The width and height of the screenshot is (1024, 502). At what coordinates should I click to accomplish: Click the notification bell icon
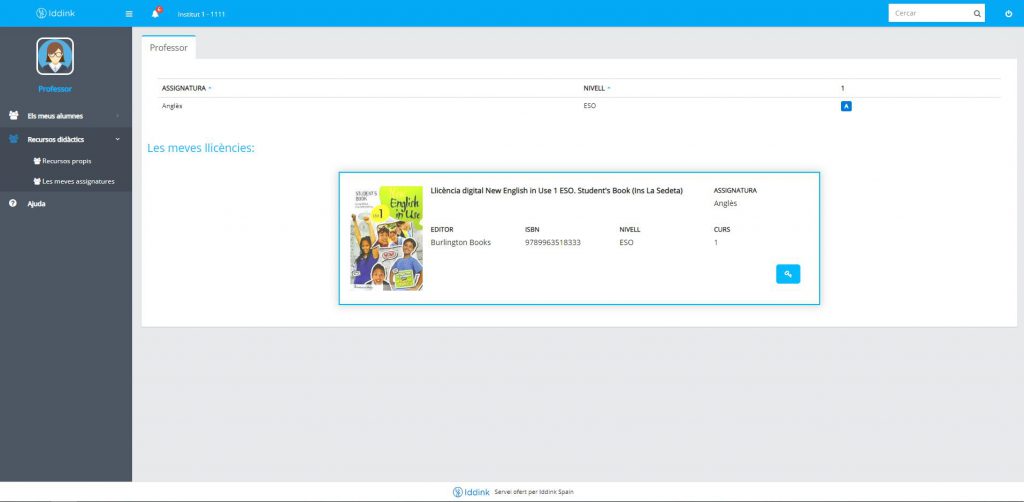tap(155, 14)
